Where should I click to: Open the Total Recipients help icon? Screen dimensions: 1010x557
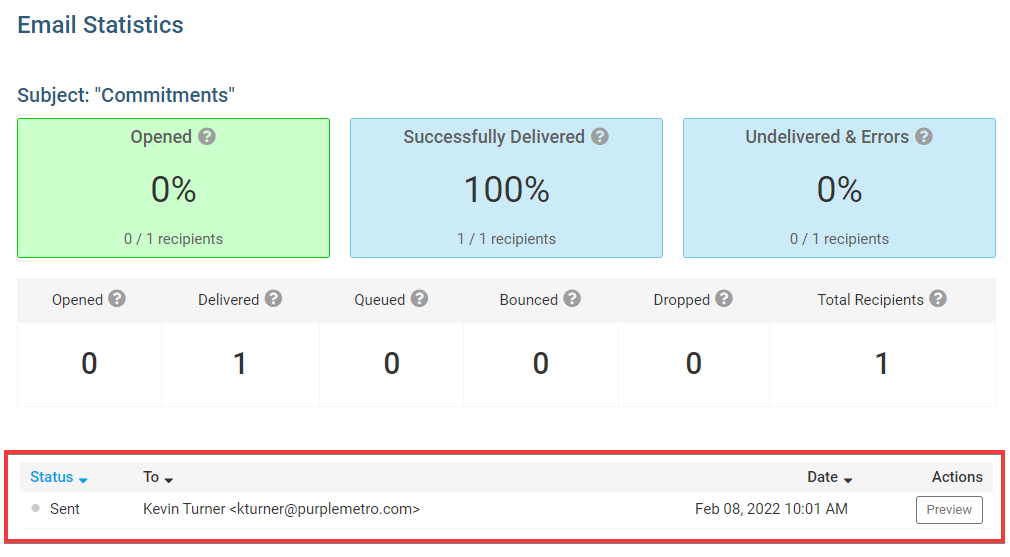click(x=938, y=299)
